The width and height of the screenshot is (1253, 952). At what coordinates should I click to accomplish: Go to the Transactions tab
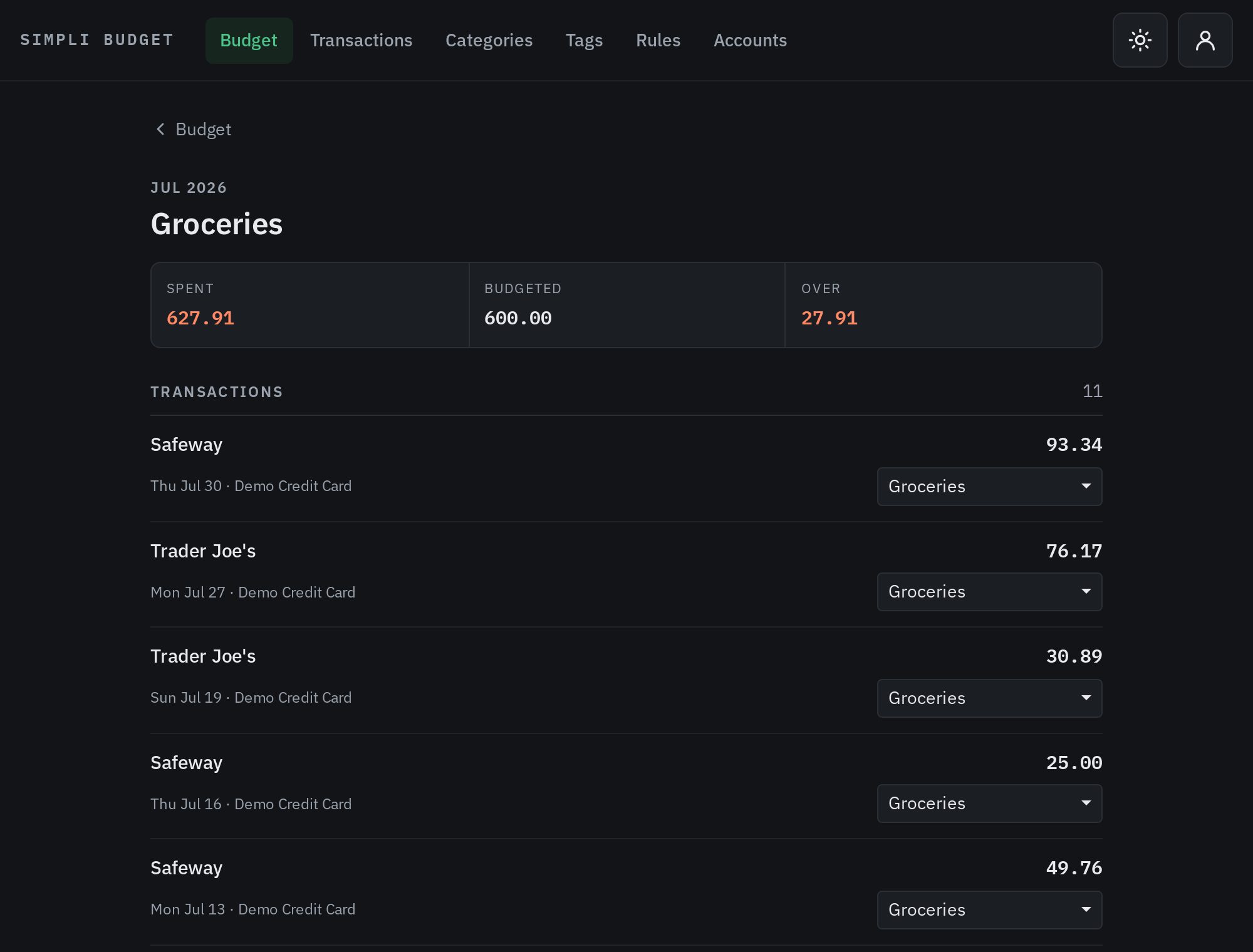point(361,40)
